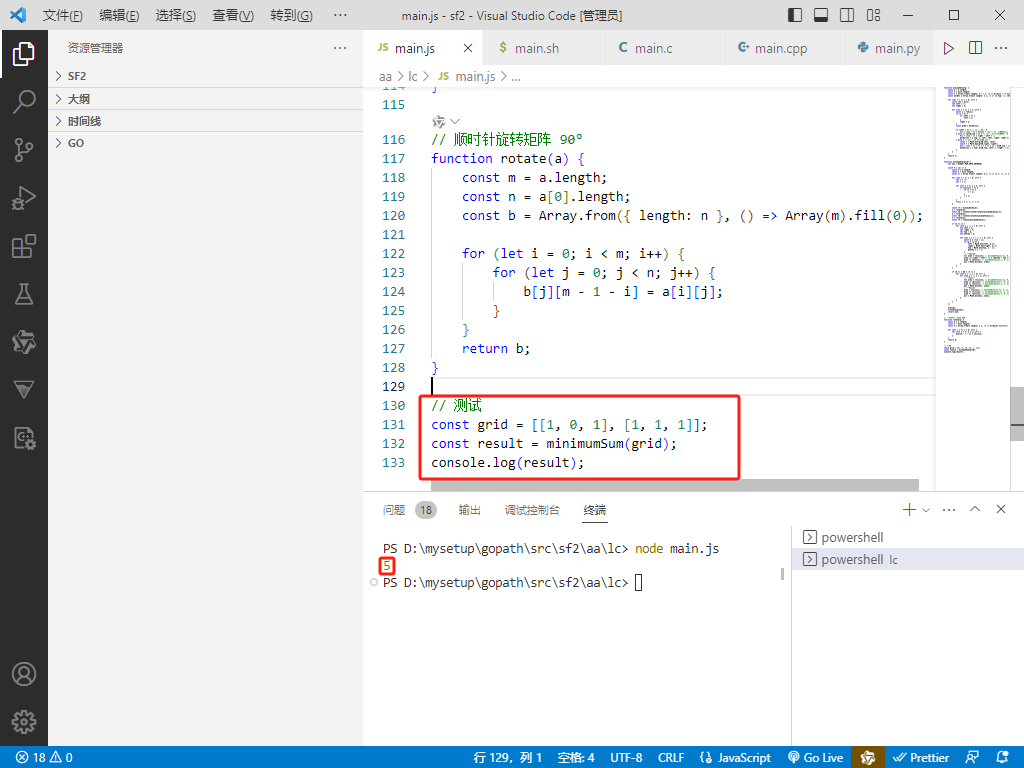This screenshot has width=1024, height=768.
Task: Toggle the bottom panel layout icon
Action: pyautogui.click(x=821, y=15)
